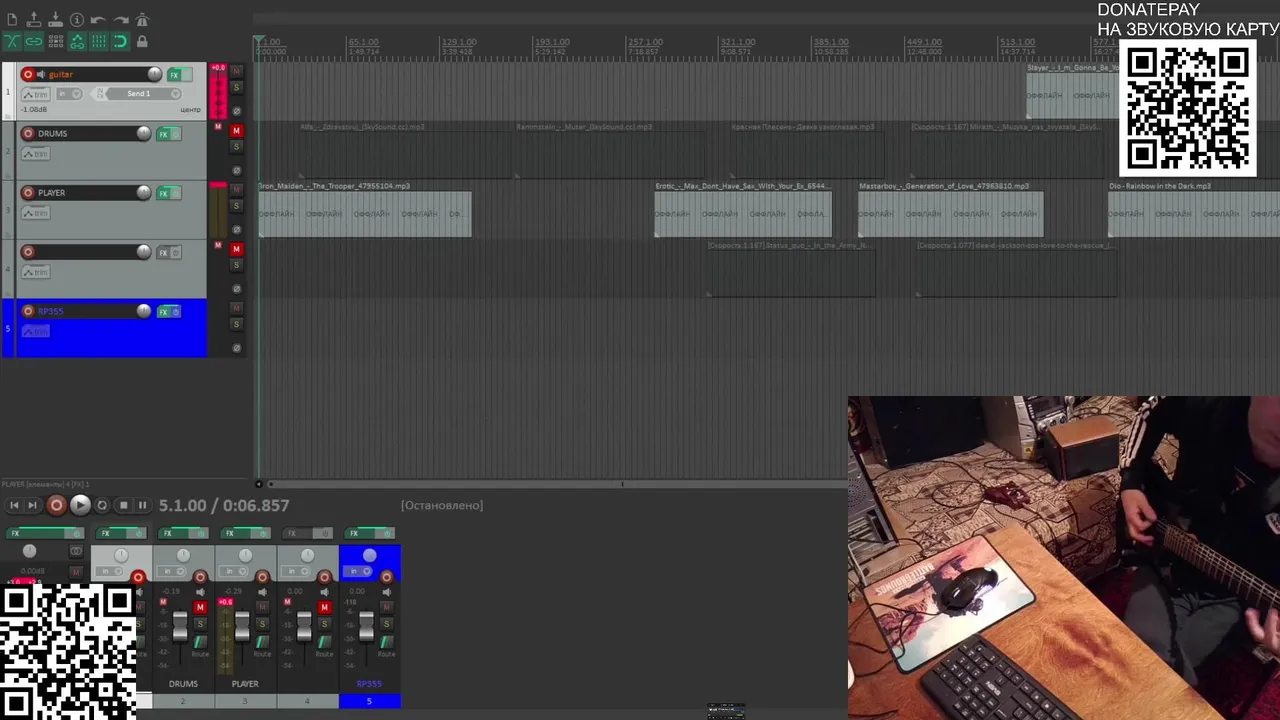Arm the guitar track for recording
Image resolution: width=1280 pixels, height=720 pixels.
tap(28, 74)
